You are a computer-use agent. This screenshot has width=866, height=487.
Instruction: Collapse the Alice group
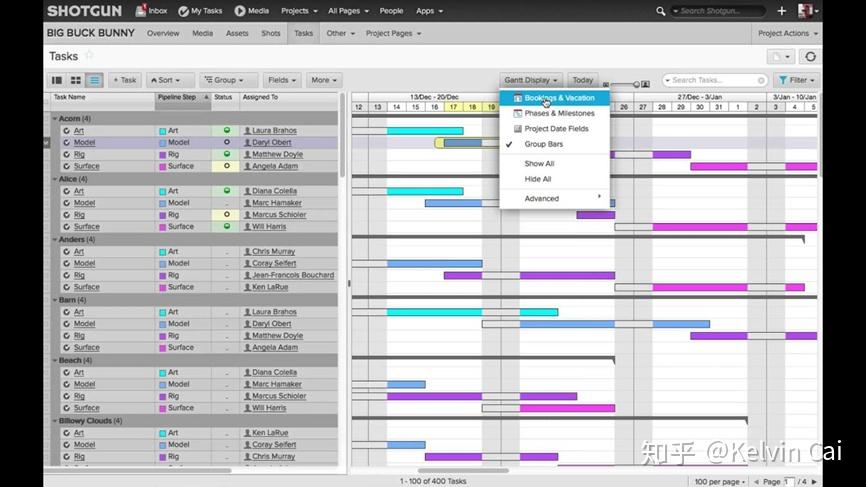click(55, 179)
